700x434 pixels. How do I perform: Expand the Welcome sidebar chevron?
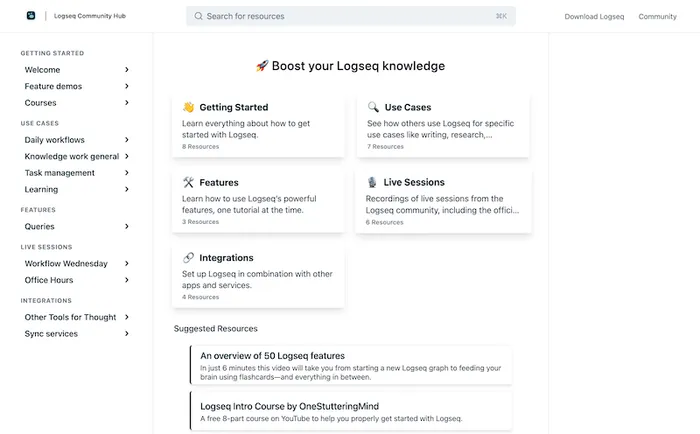tap(127, 70)
